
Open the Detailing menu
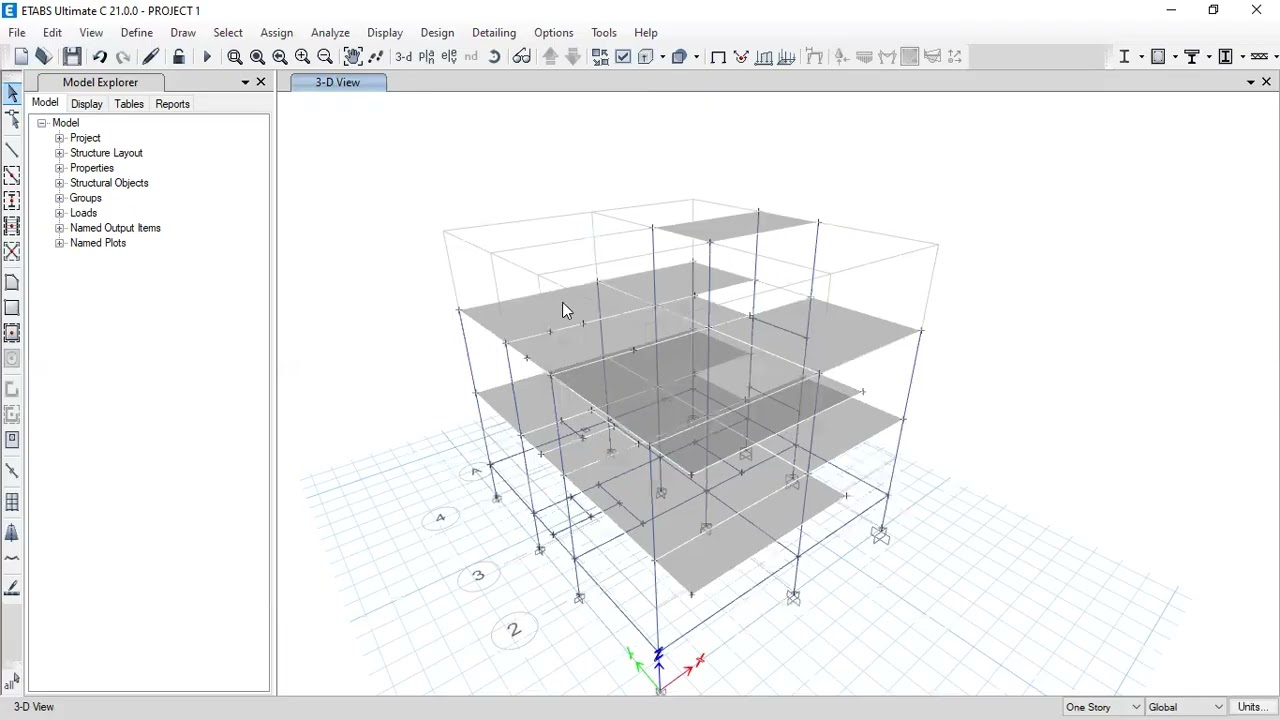click(x=494, y=32)
